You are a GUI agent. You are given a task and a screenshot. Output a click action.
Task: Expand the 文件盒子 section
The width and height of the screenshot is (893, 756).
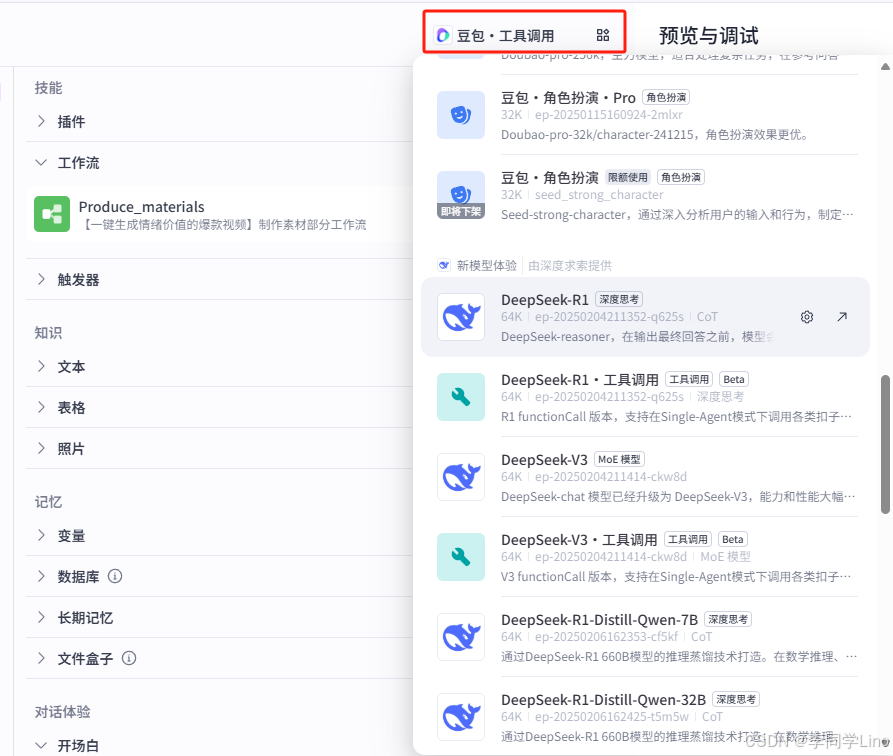tap(41, 659)
